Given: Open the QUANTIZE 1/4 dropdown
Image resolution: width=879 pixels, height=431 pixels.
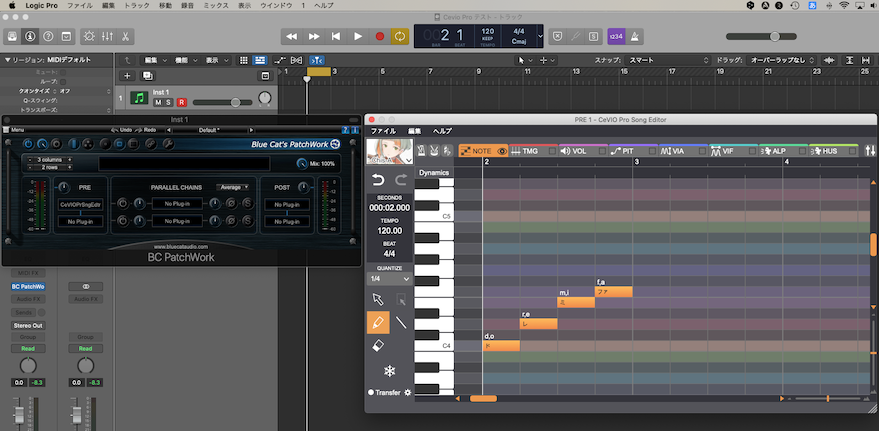Looking at the screenshot, I should pos(390,279).
